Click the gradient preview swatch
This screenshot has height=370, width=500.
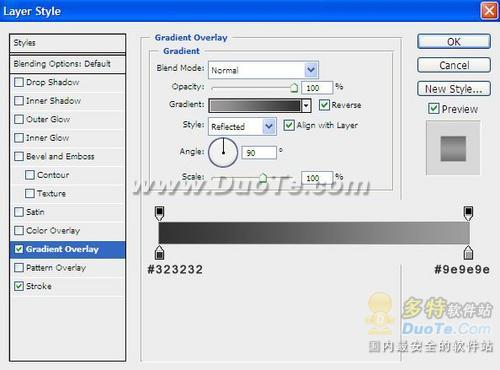tap(255, 106)
